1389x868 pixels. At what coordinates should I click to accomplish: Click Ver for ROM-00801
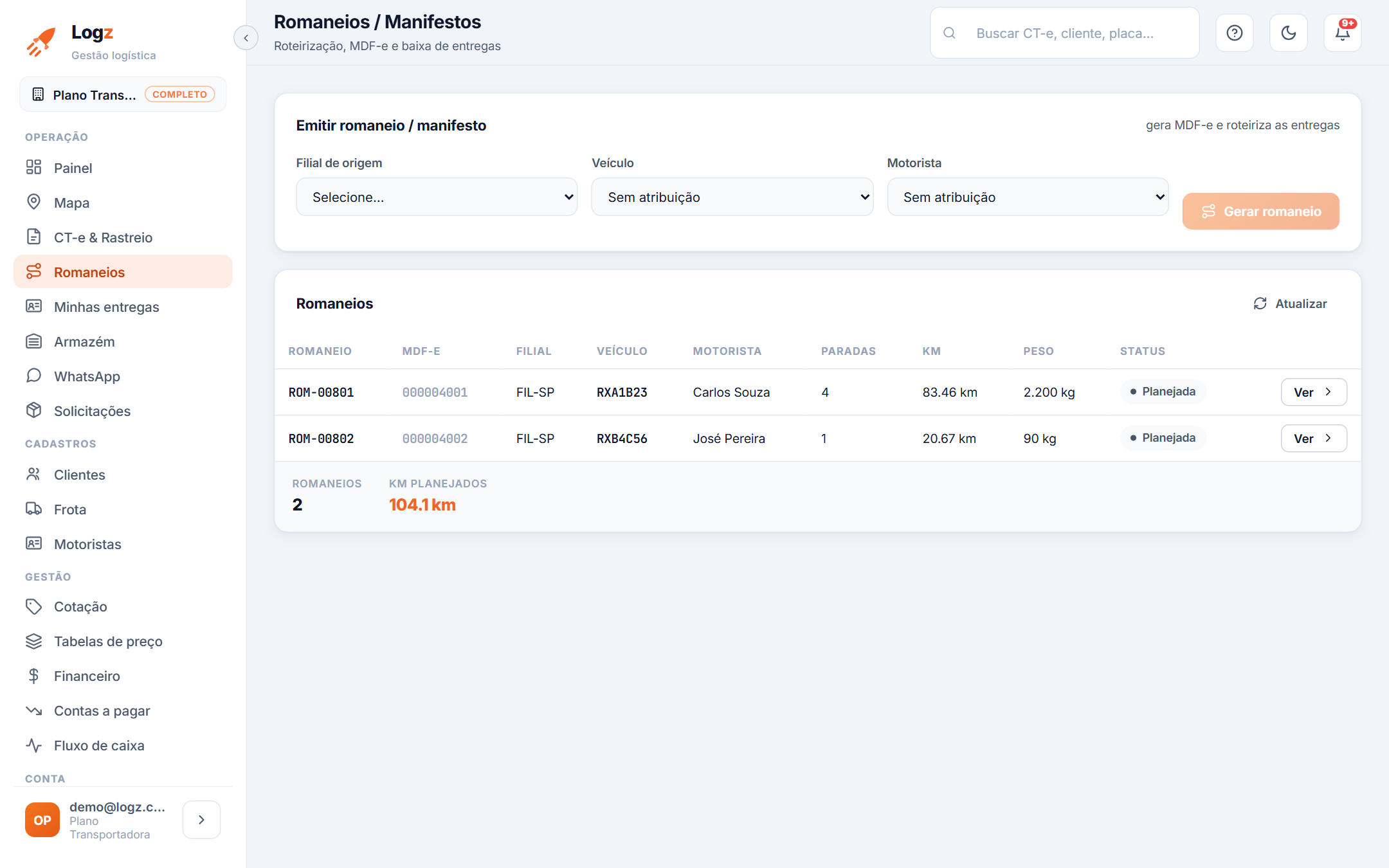click(1314, 392)
